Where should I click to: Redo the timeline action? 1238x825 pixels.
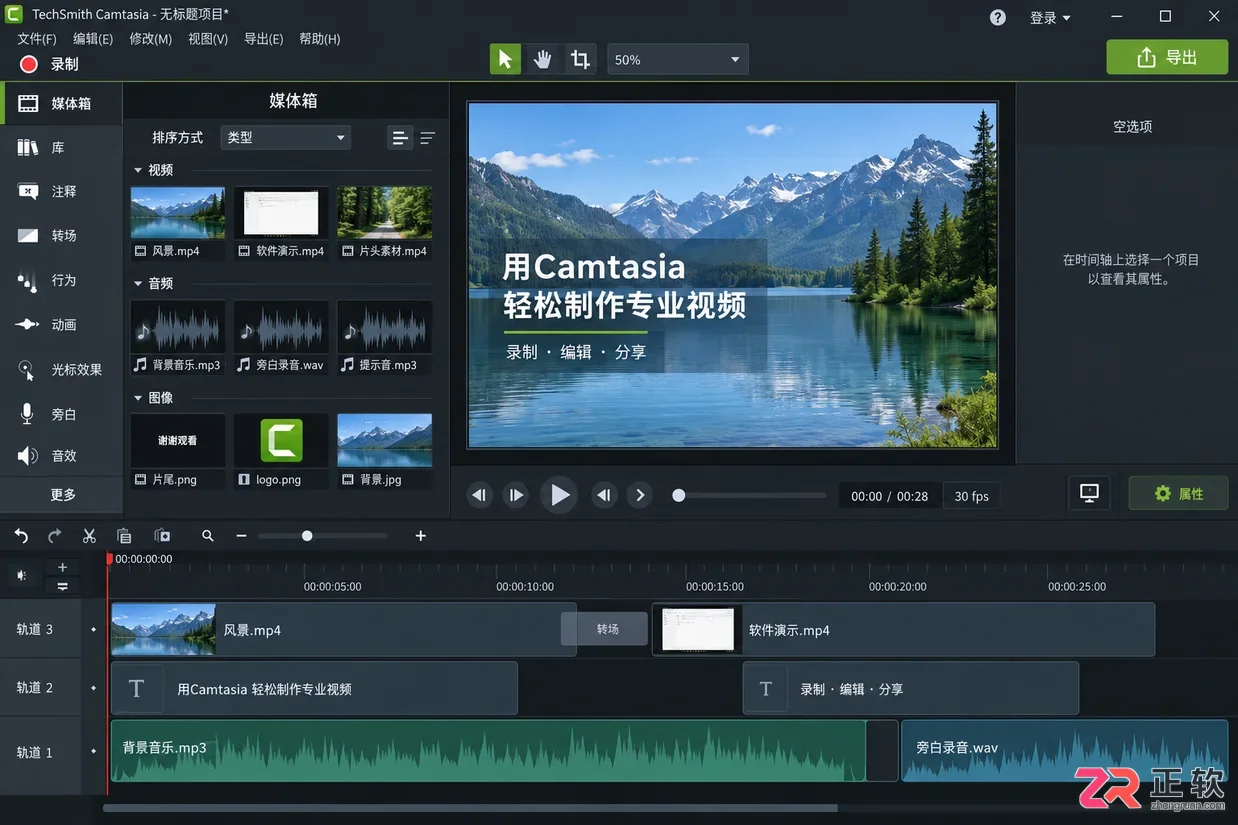tap(55, 536)
